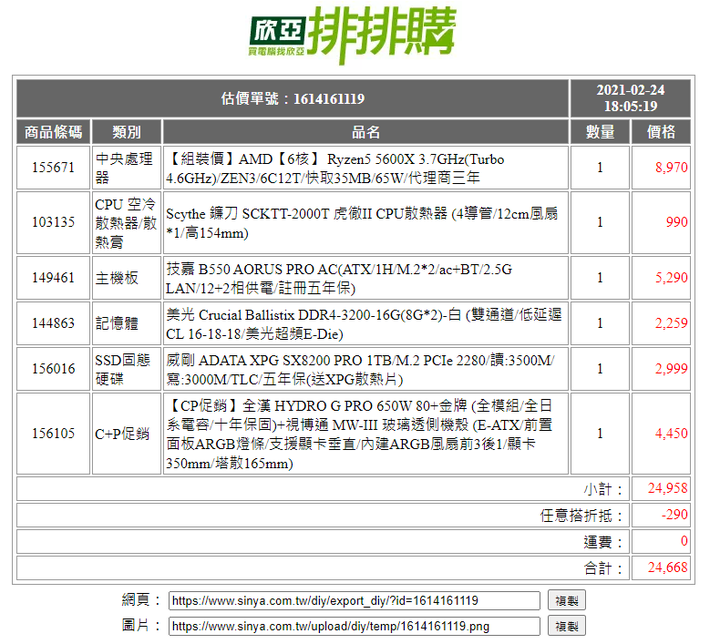Click the 合計 label

(603, 568)
